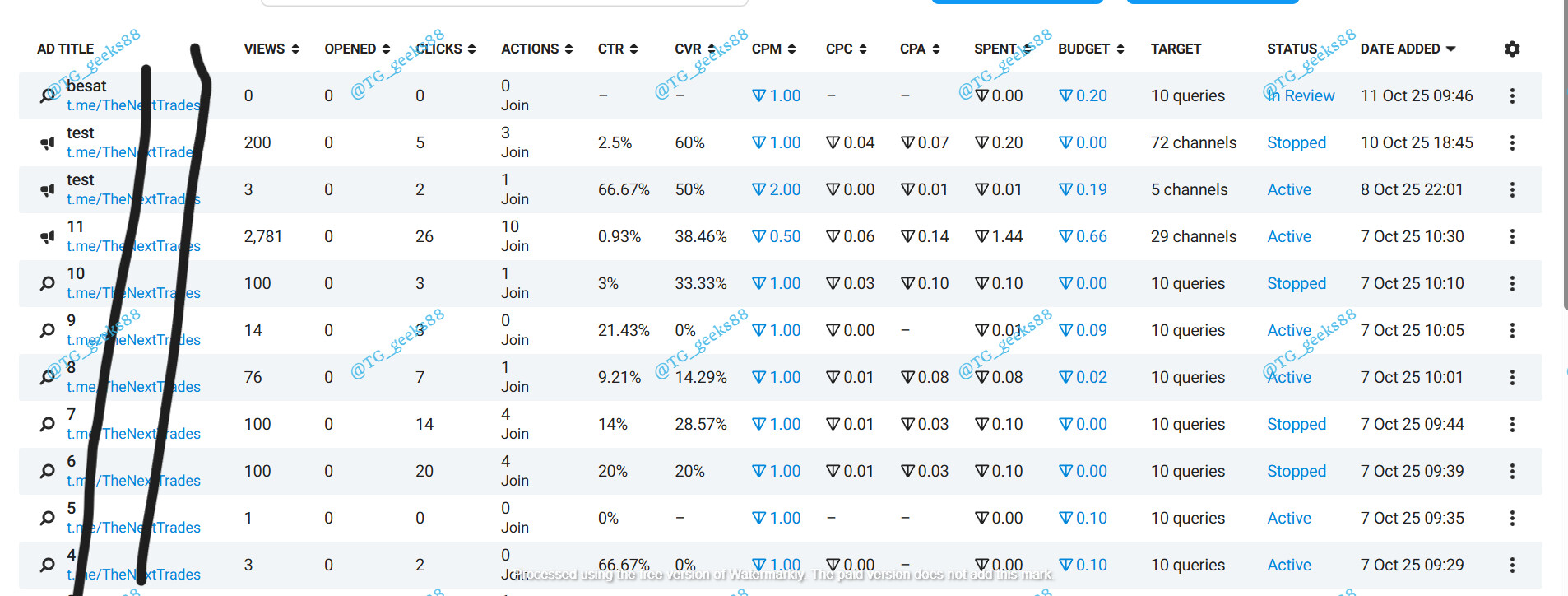The height and width of the screenshot is (596, 1568).
Task: Click budget 0.66 on ad 11
Action: pyautogui.click(x=1083, y=237)
